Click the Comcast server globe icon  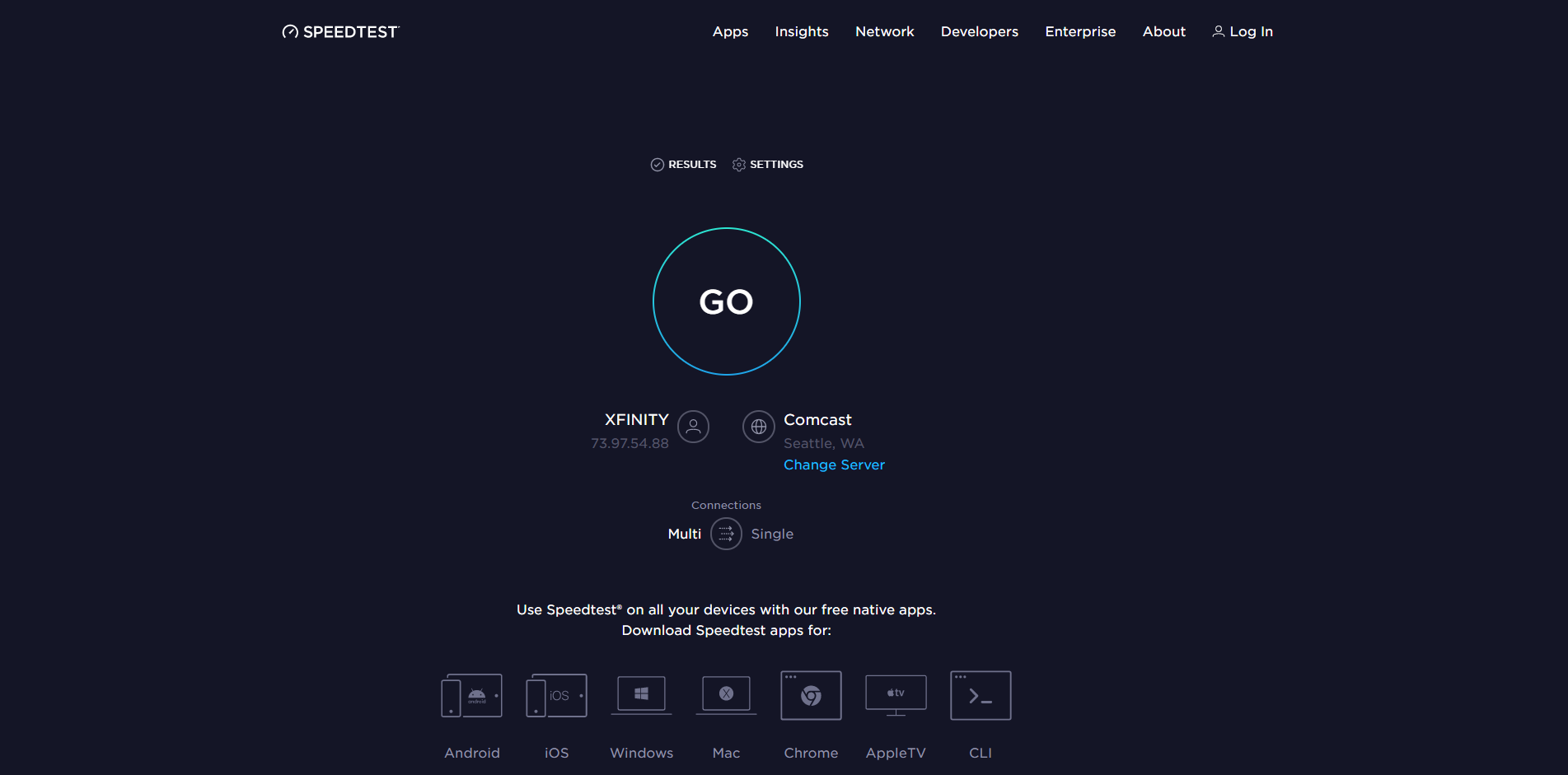click(759, 427)
